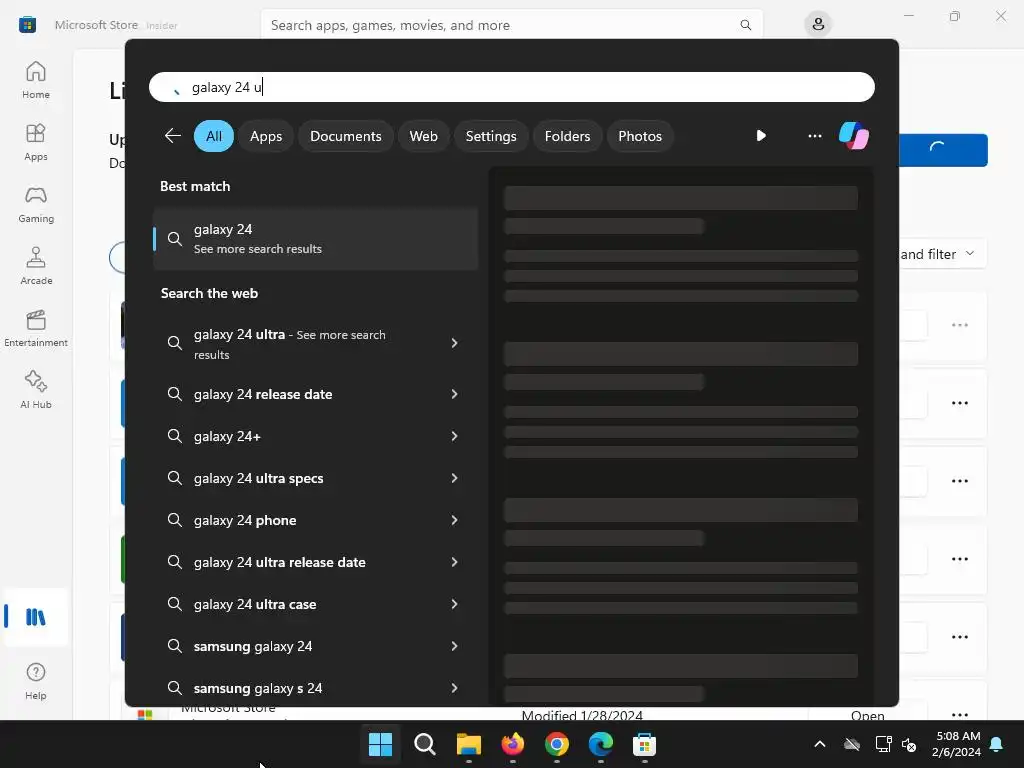Launch Google Chrome from taskbar
This screenshot has height=768, width=1024.
pos(556,744)
